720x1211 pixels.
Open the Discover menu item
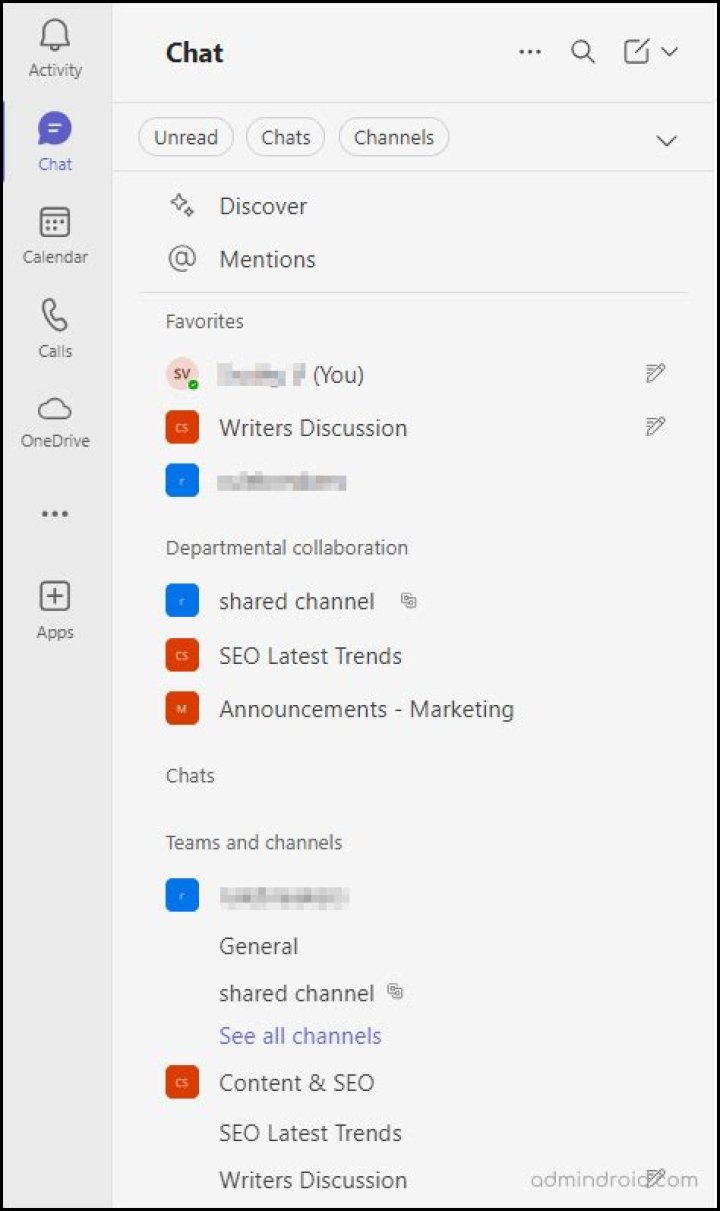click(x=263, y=206)
